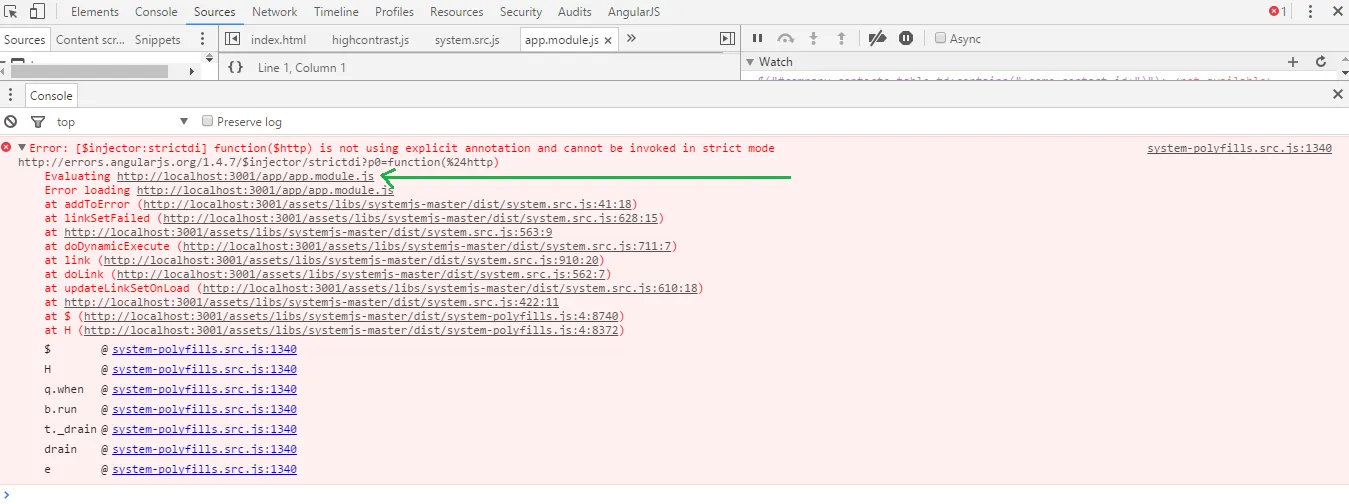The image size is (1349, 504).
Task: Open the AngularJS panel tab
Action: (x=634, y=12)
